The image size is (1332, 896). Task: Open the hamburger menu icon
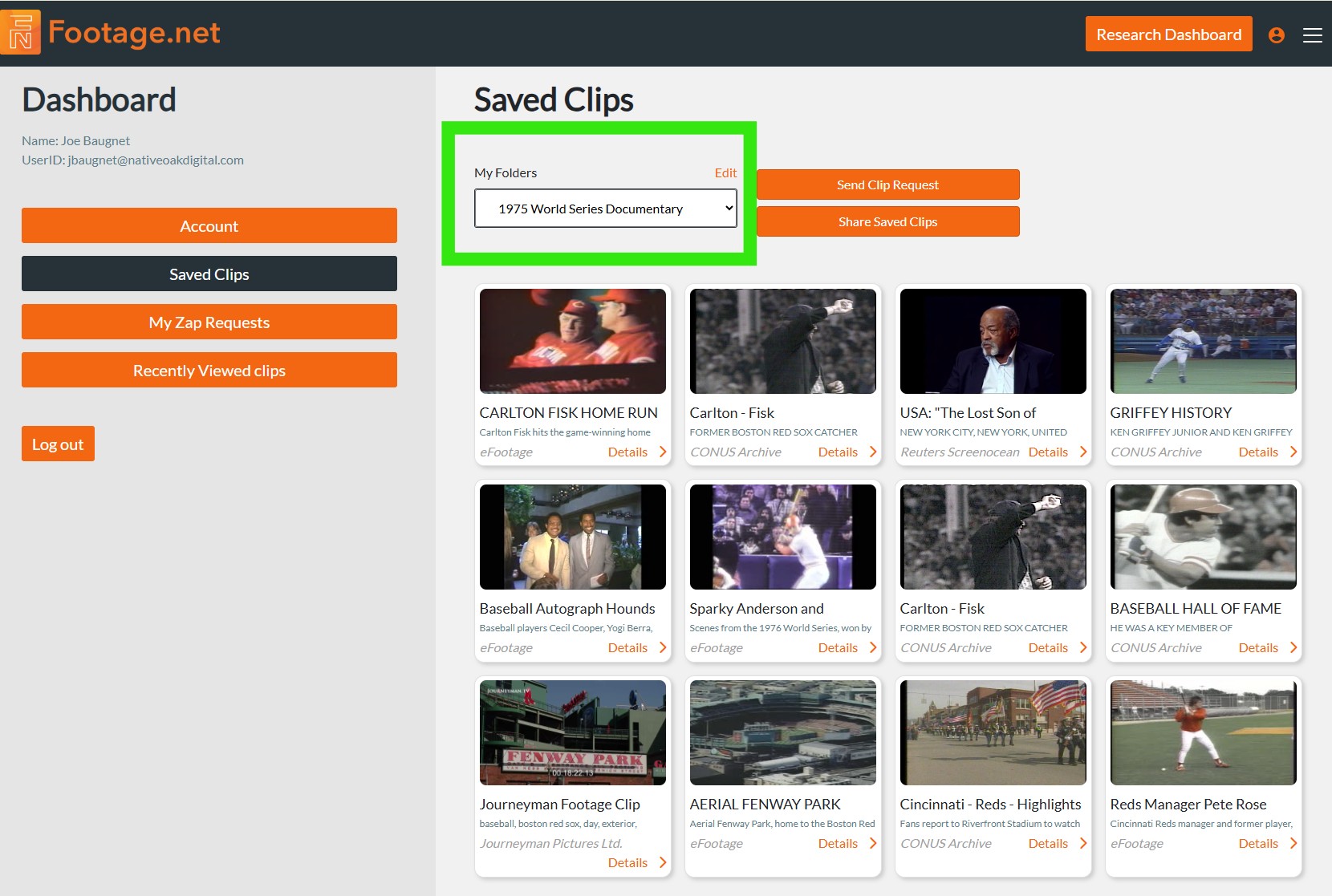(x=1313, y=35)
